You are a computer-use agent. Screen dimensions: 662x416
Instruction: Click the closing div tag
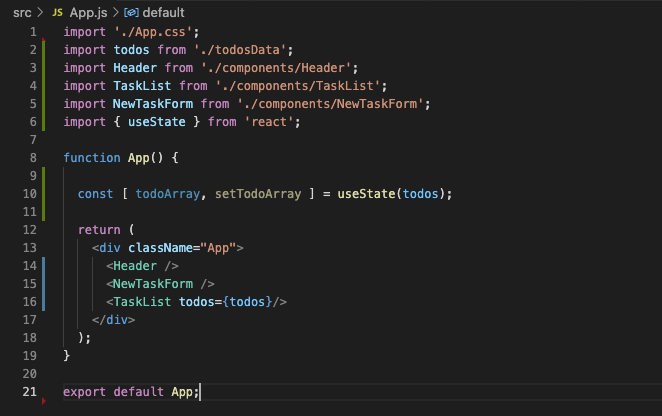tap(114, 320)
